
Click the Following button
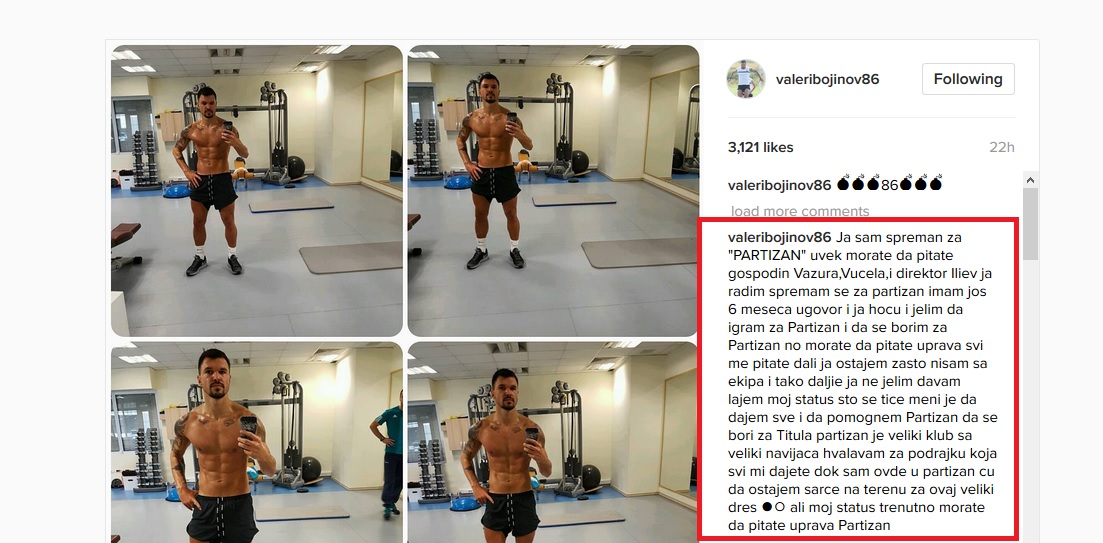[968, 79]
